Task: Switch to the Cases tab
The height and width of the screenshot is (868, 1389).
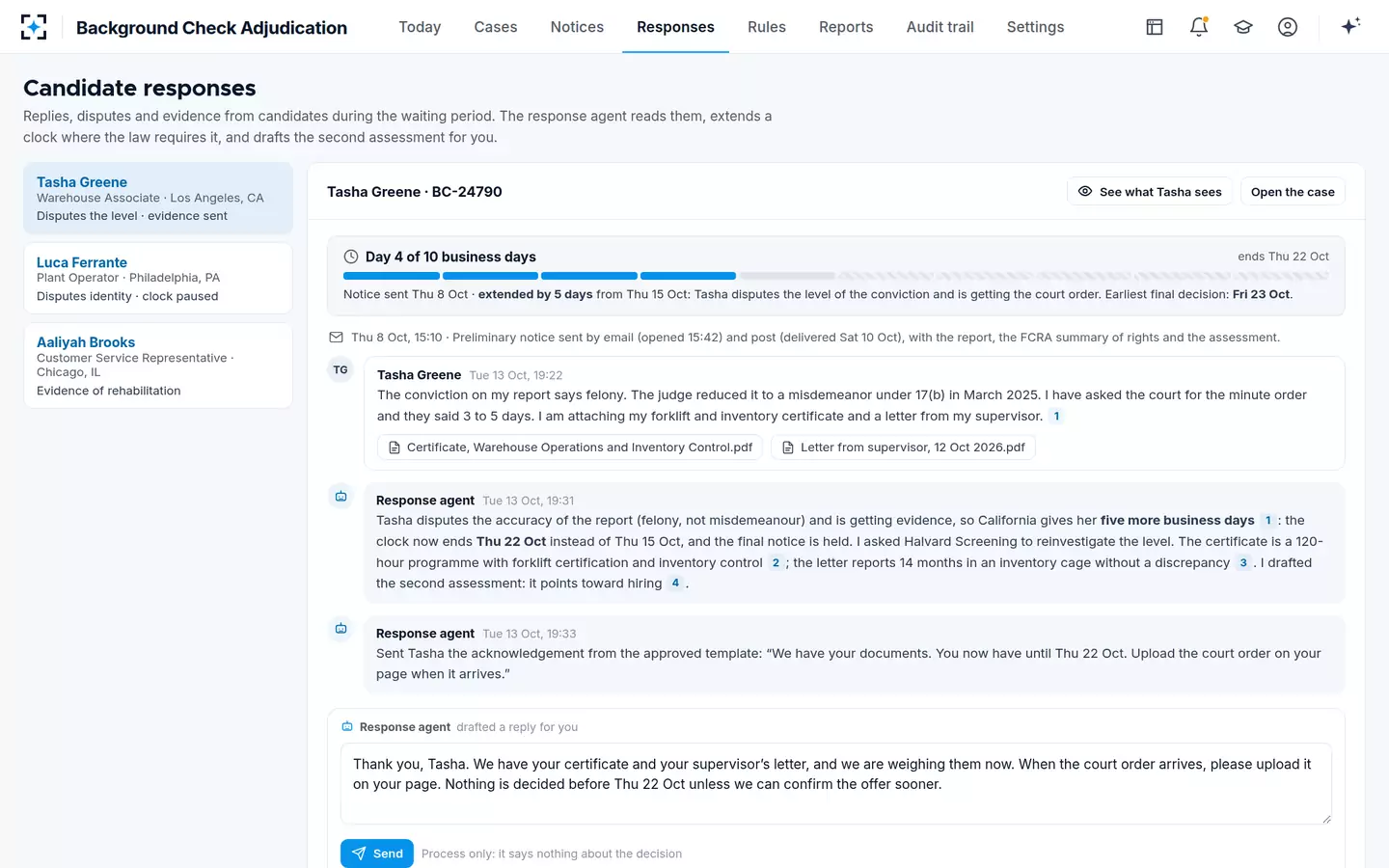Action: [496, 27]
